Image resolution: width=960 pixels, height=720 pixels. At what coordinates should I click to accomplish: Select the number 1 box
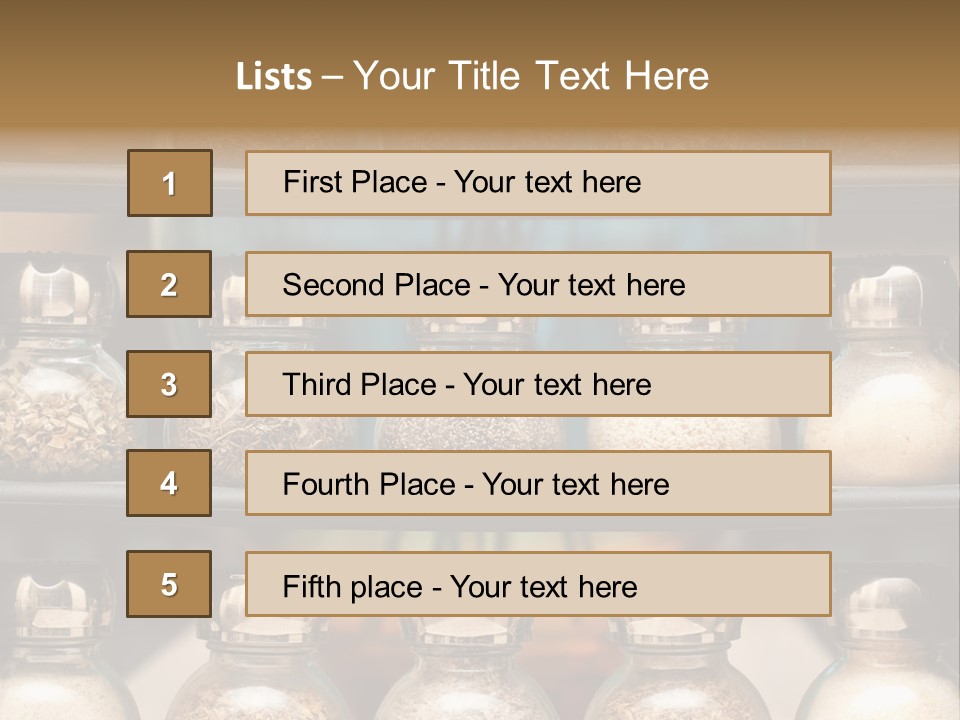(169, 183)
